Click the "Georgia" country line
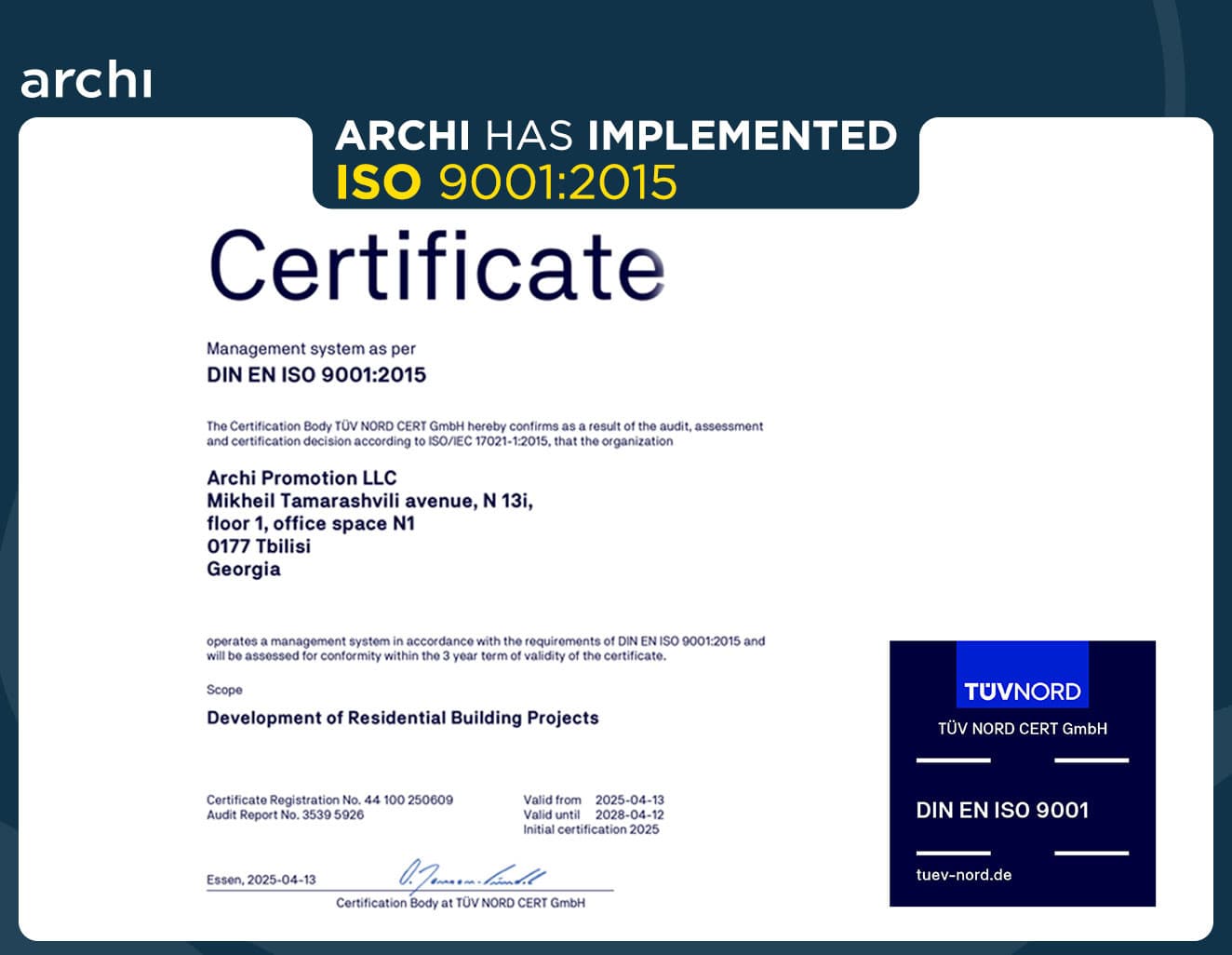 (244, 570)
